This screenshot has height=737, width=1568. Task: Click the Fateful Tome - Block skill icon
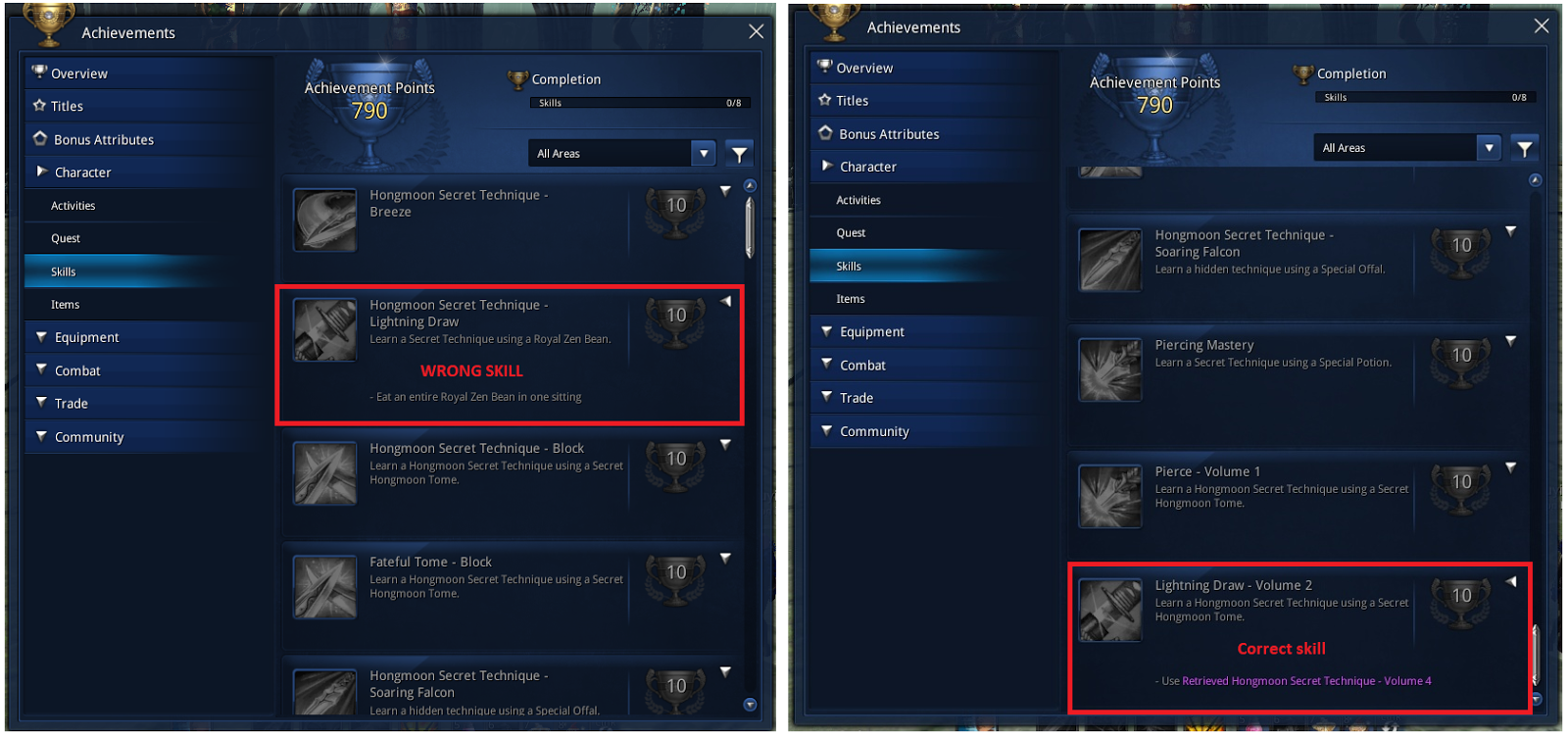(x=324, y=587)
